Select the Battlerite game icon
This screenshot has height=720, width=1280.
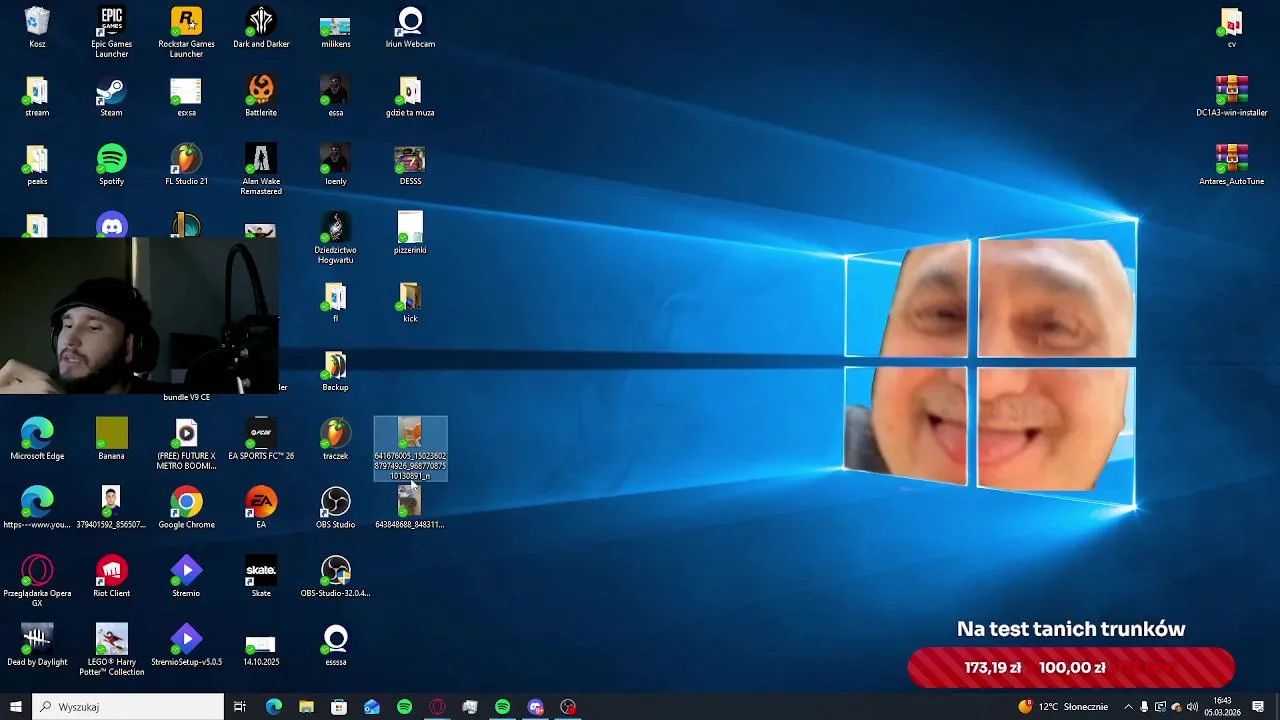(x=261, y=97)
